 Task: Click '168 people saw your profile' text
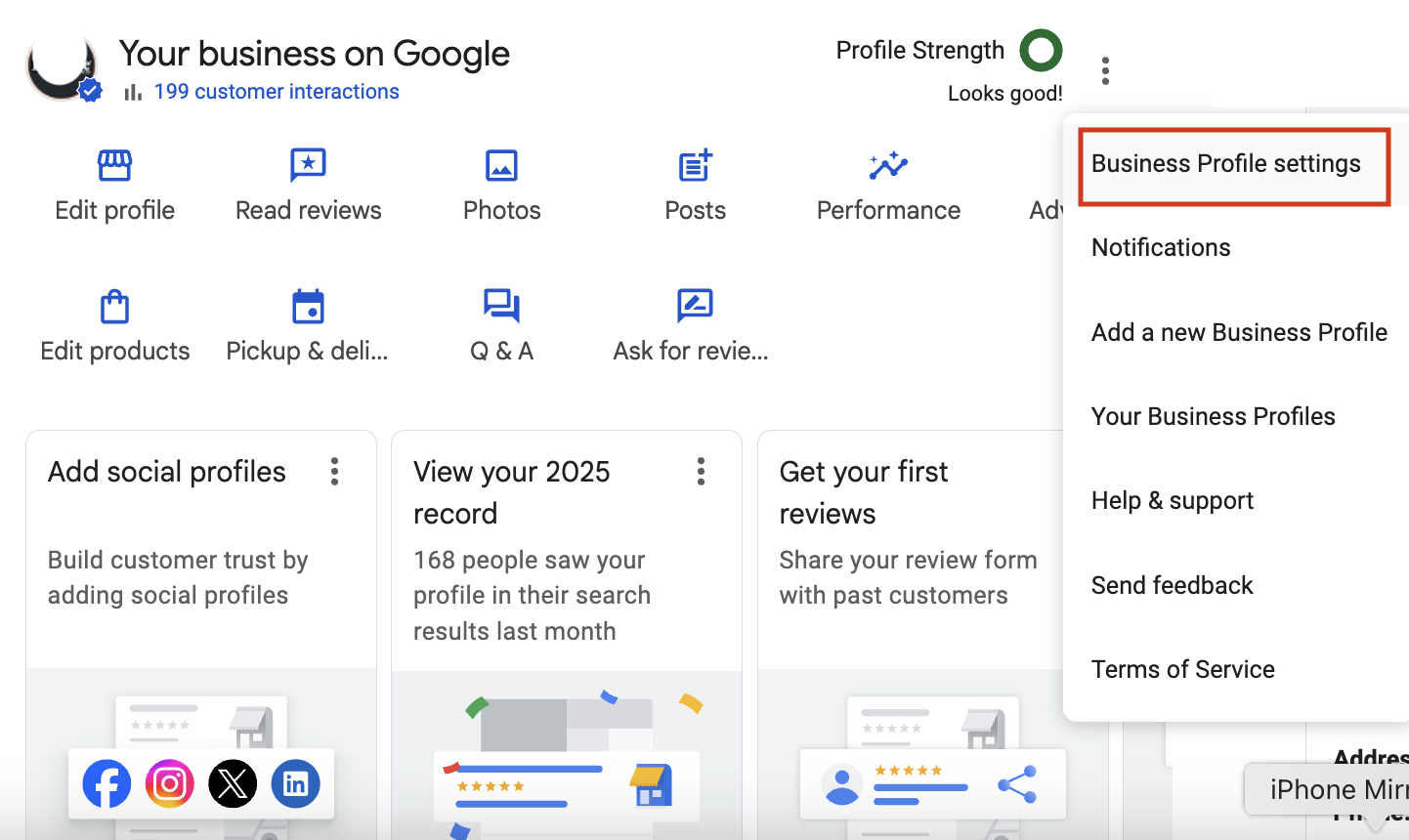(532, 595)
